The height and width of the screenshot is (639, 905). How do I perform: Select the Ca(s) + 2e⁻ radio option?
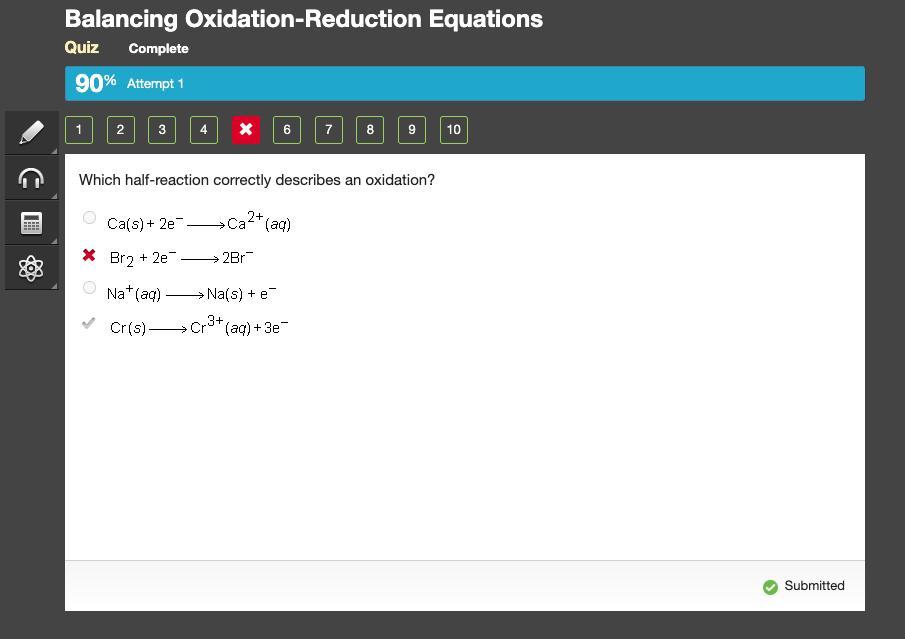coord(89,218)
